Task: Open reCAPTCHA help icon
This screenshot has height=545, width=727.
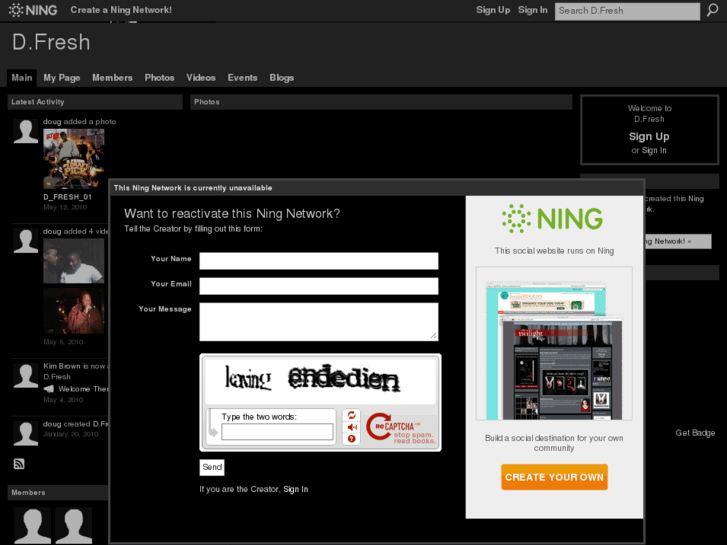Action: [351, 439]
